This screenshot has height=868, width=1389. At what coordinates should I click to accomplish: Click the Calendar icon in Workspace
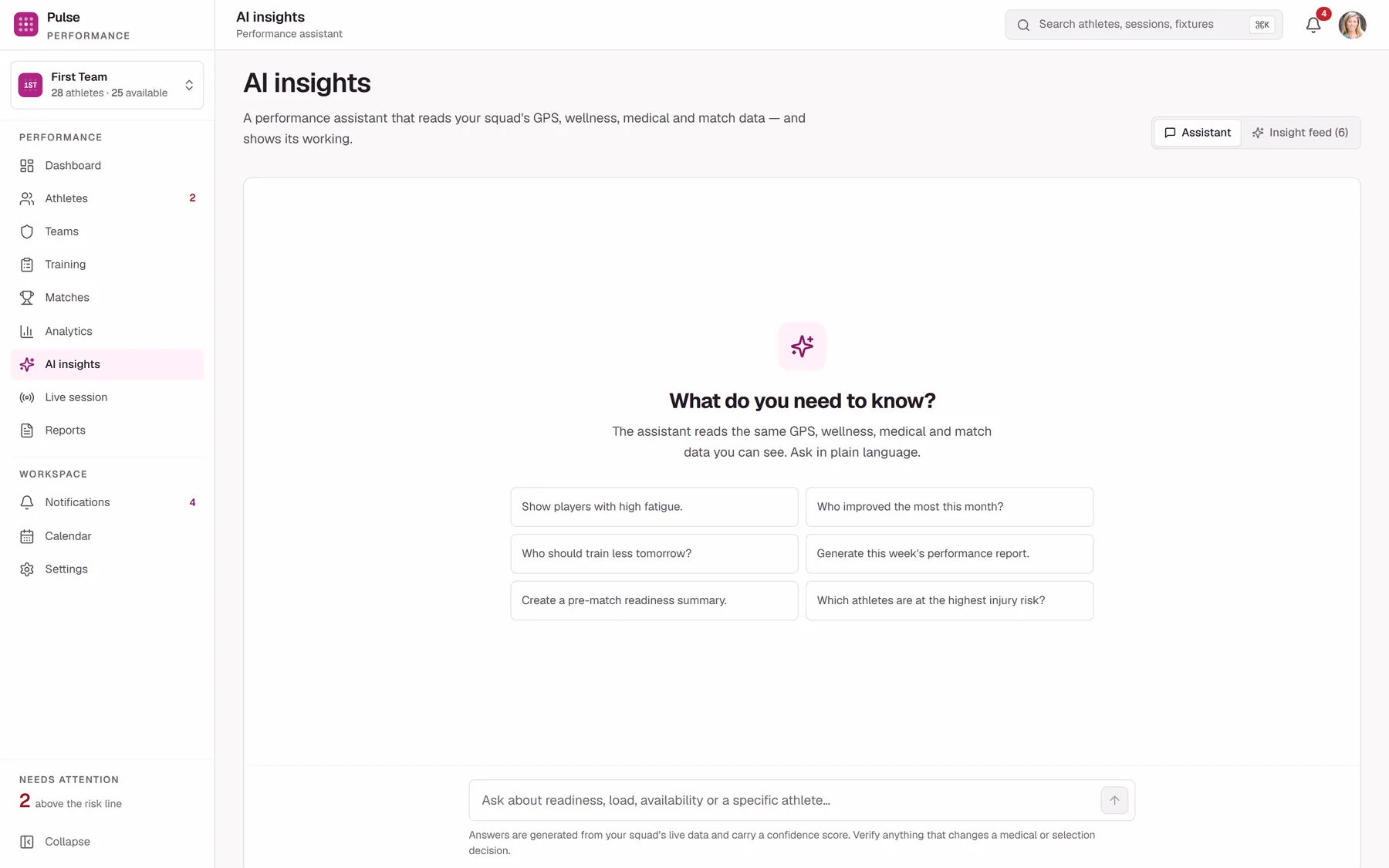[27, 536]
